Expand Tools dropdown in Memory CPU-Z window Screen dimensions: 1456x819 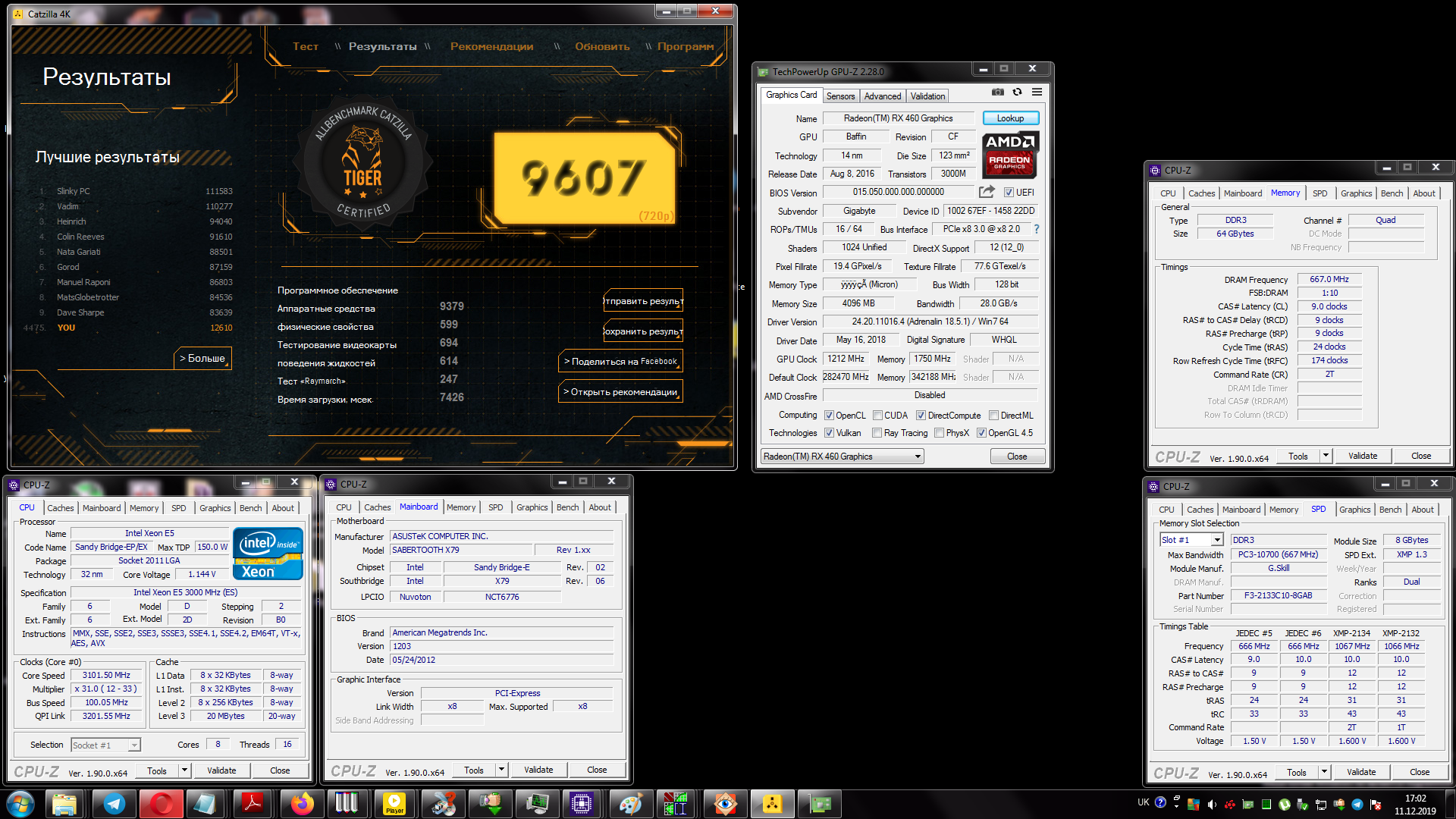click(1326, 456)
